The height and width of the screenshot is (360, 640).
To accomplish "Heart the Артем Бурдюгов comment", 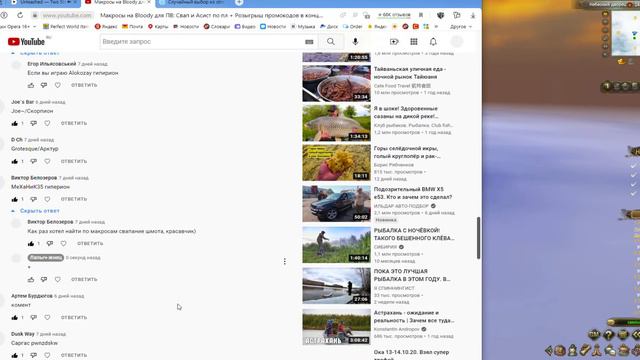I will [x=47, y=317].
